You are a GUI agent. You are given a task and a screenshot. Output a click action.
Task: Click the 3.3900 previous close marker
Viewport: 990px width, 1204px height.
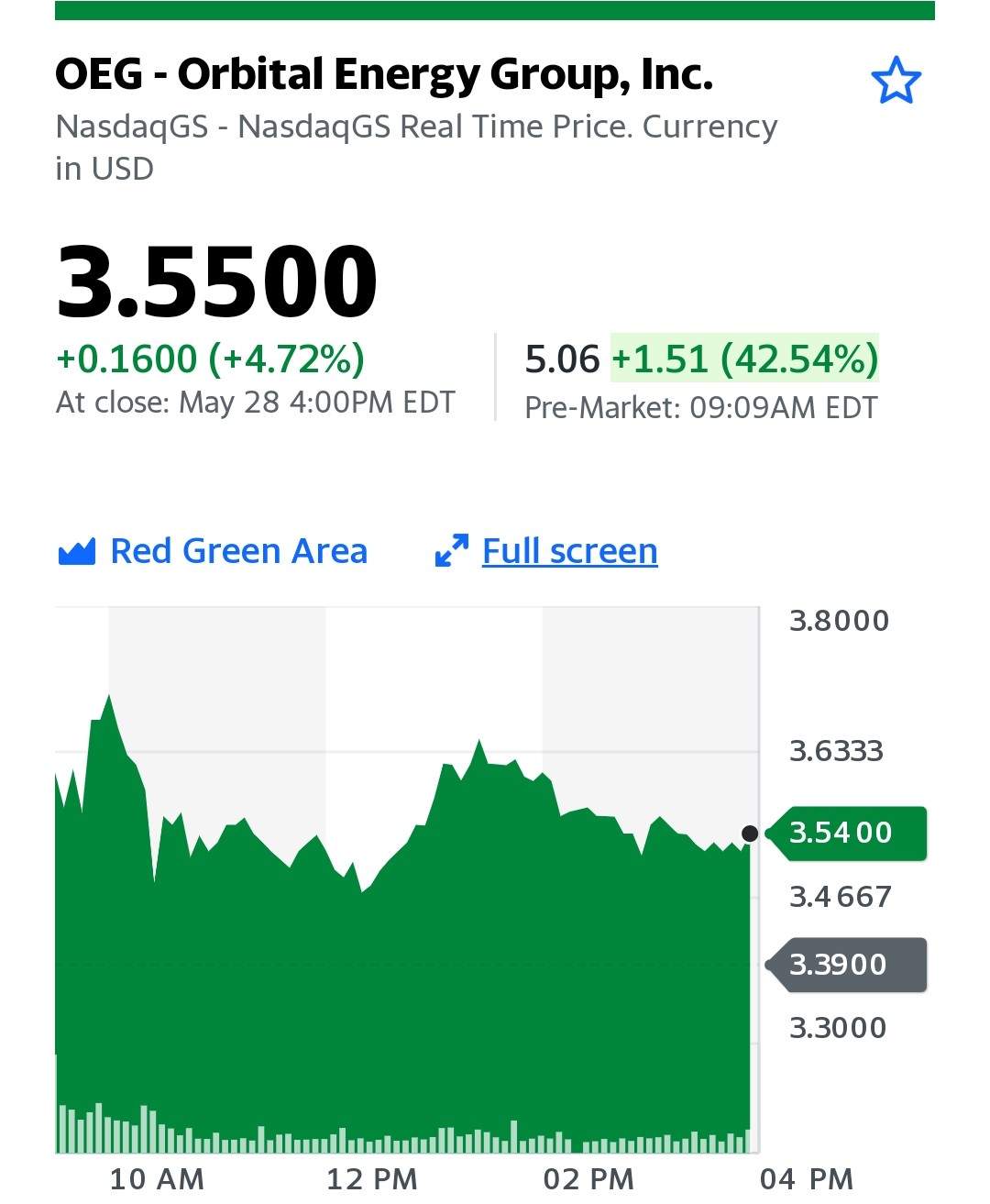tap(845, 965)
